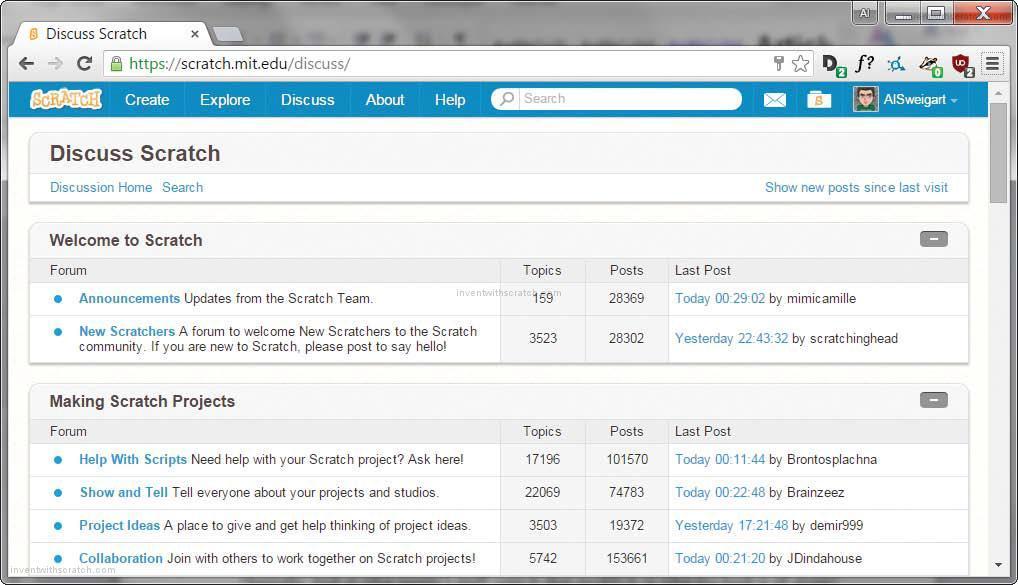Open last post 'Today 00:22:48'
The height and width of the screenshot is (585, 1018).
coord(719,492)
